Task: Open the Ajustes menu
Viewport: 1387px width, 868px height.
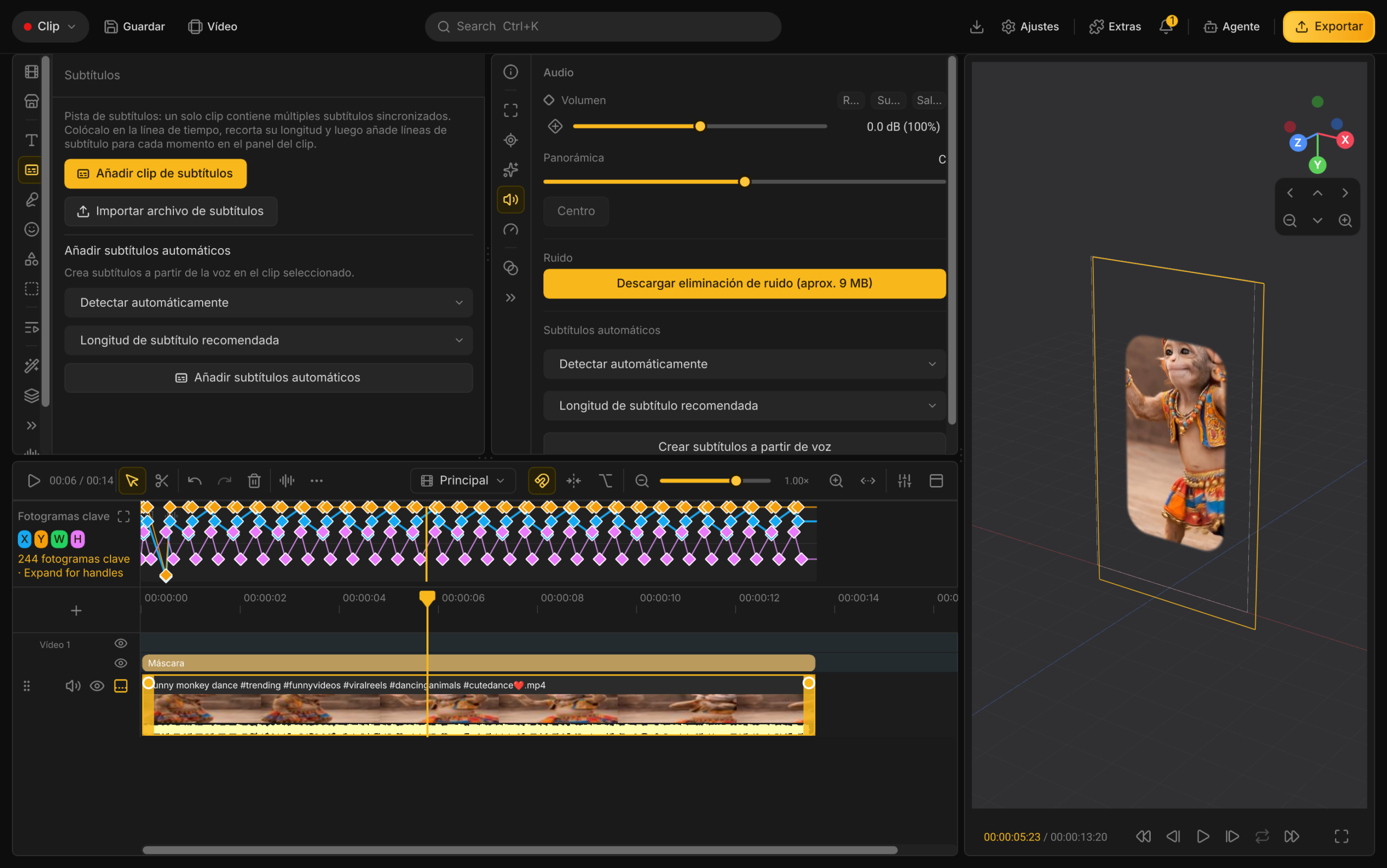Action: [1030, 27]
